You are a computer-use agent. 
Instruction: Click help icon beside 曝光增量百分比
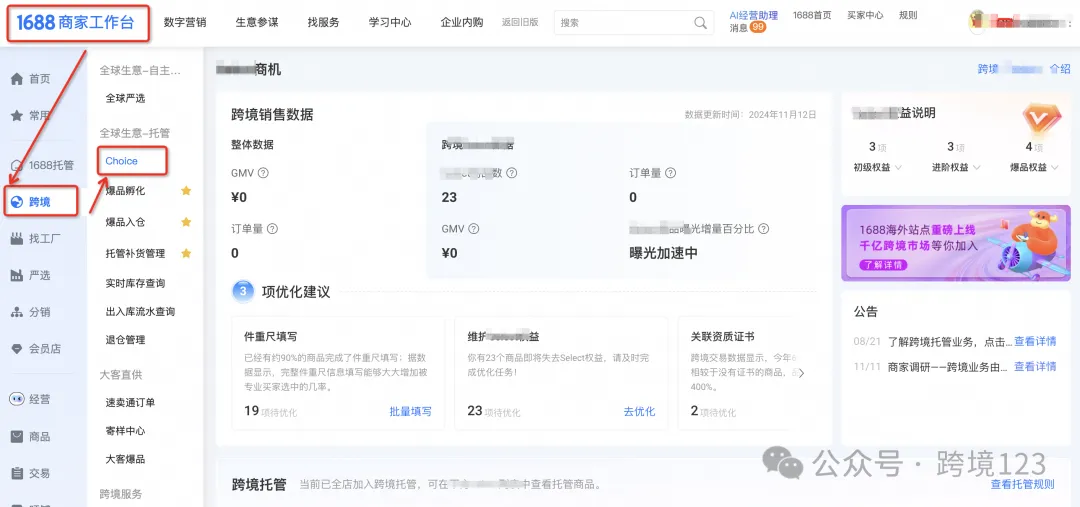pyautogui.click(x=763, y=229)
